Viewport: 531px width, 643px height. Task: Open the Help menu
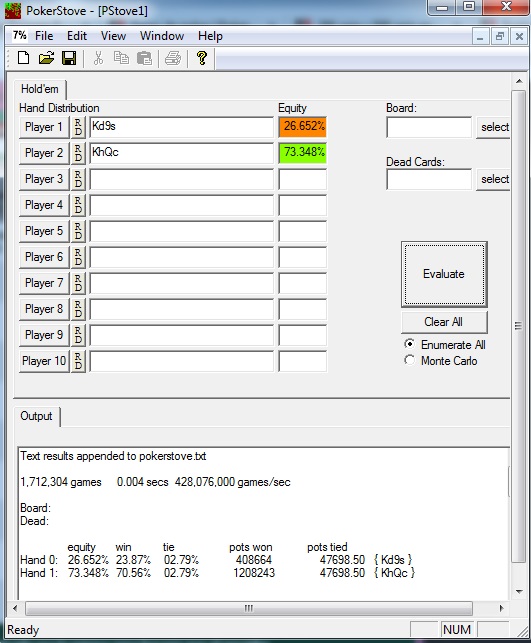(210, 36)
